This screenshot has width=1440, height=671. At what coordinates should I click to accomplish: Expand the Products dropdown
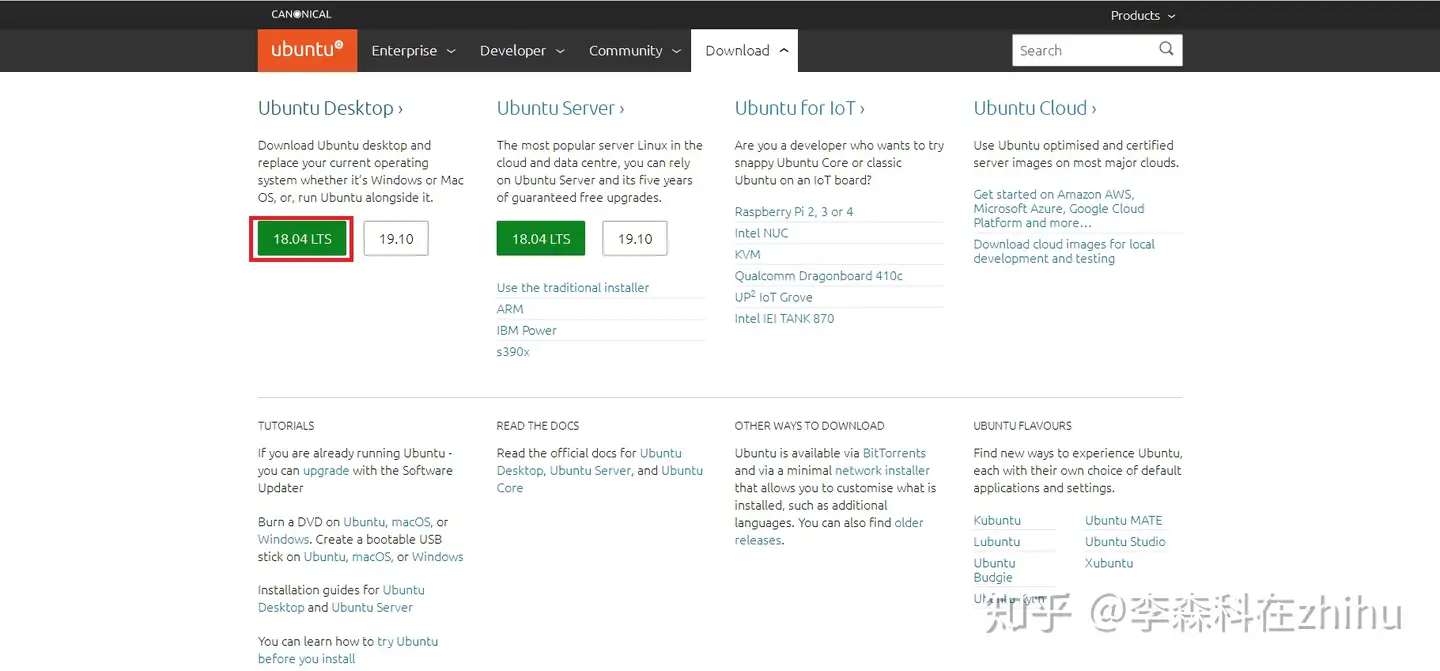pyautogui.click(x=1143, y=15)
